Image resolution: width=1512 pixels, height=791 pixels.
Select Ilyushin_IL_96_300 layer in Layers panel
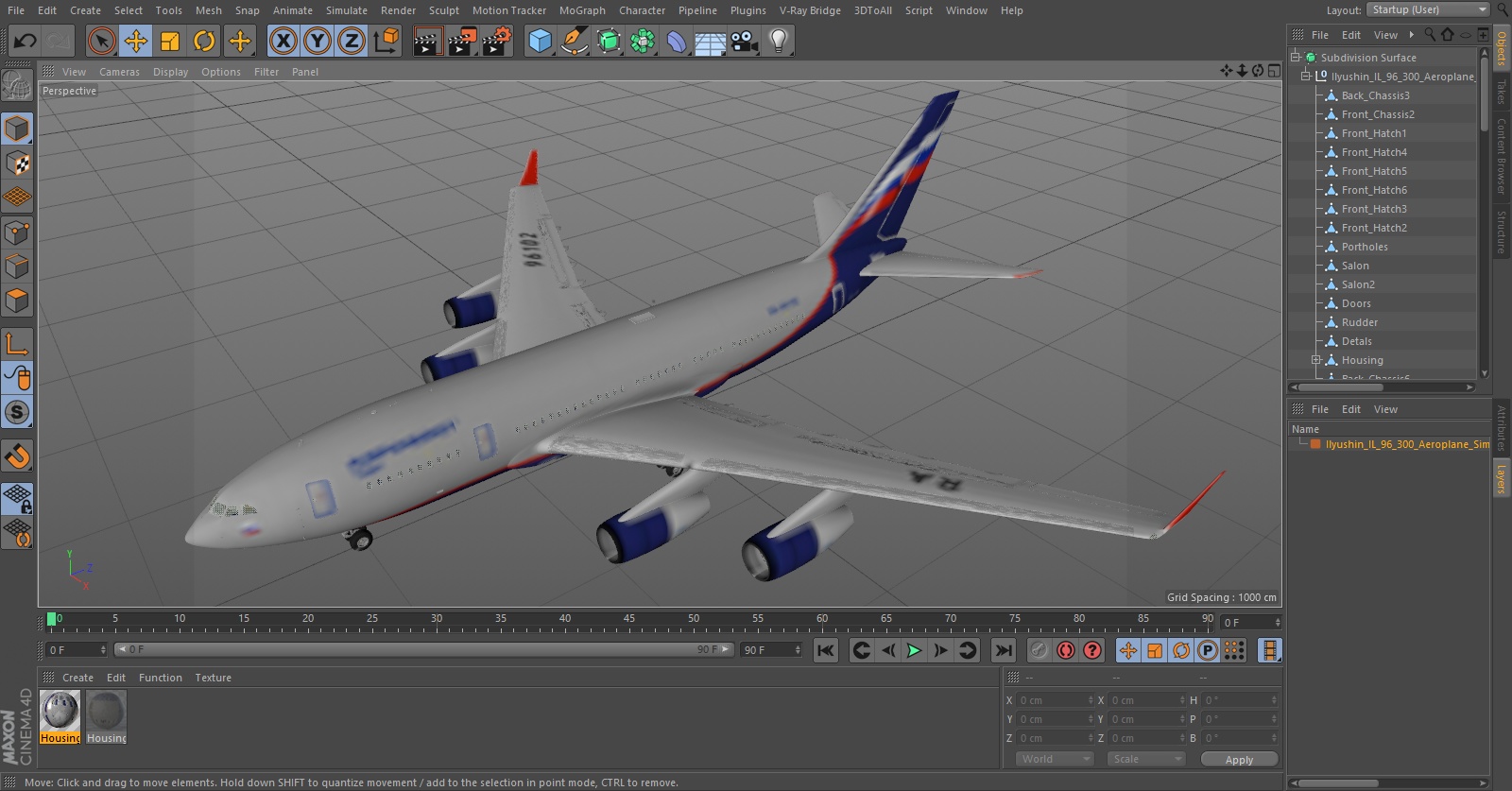(x=1407, y=444)
